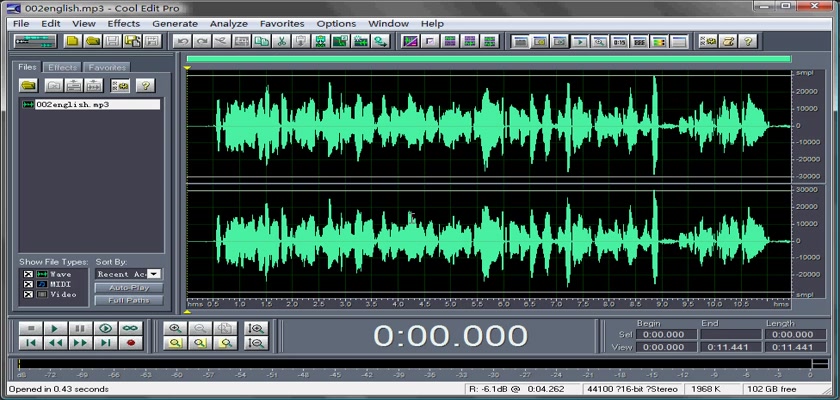Click Zoom to Selection magnifier icon
840x400 pixels.
[200, 343]
